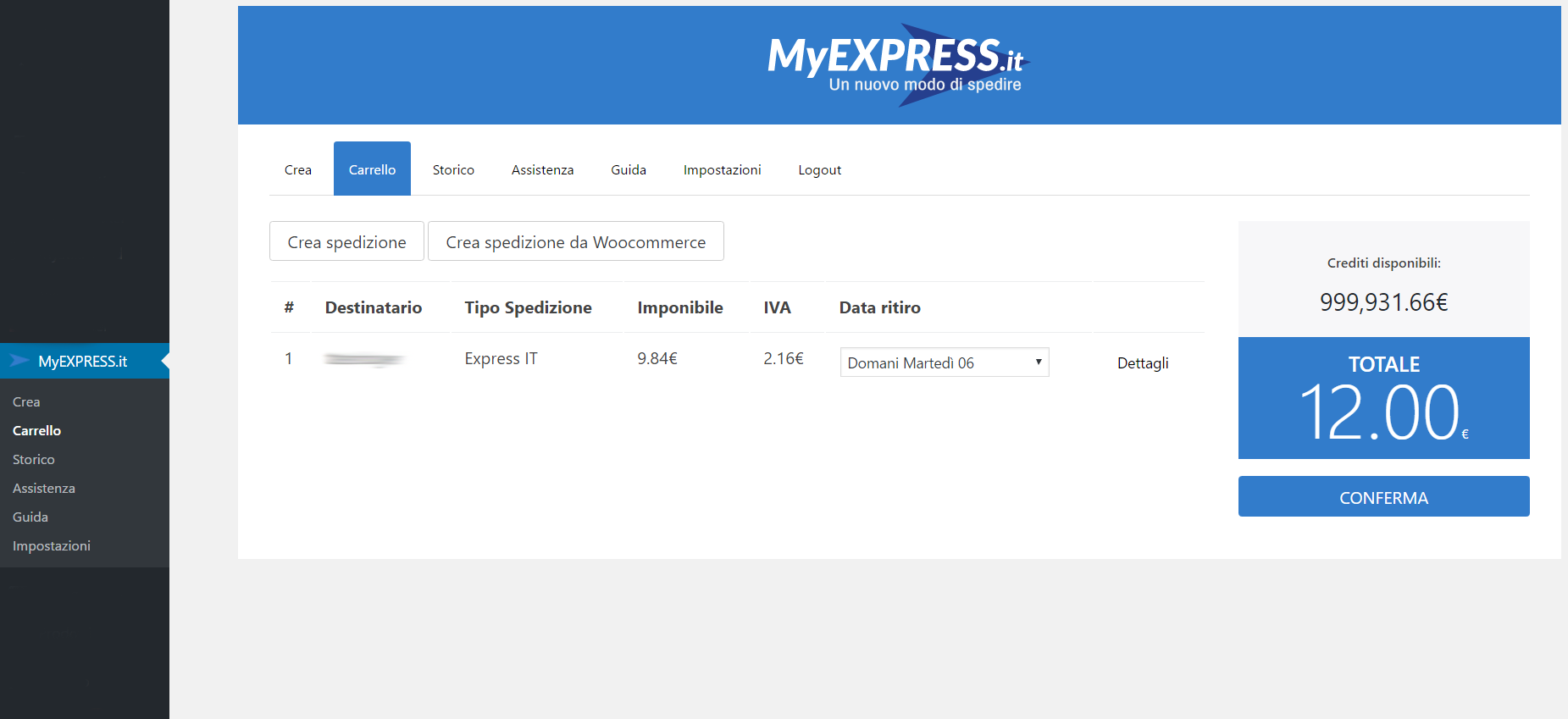Click the MyEXPRESS.it logo in header banner

pyautogui.click(x=897, y=64)
